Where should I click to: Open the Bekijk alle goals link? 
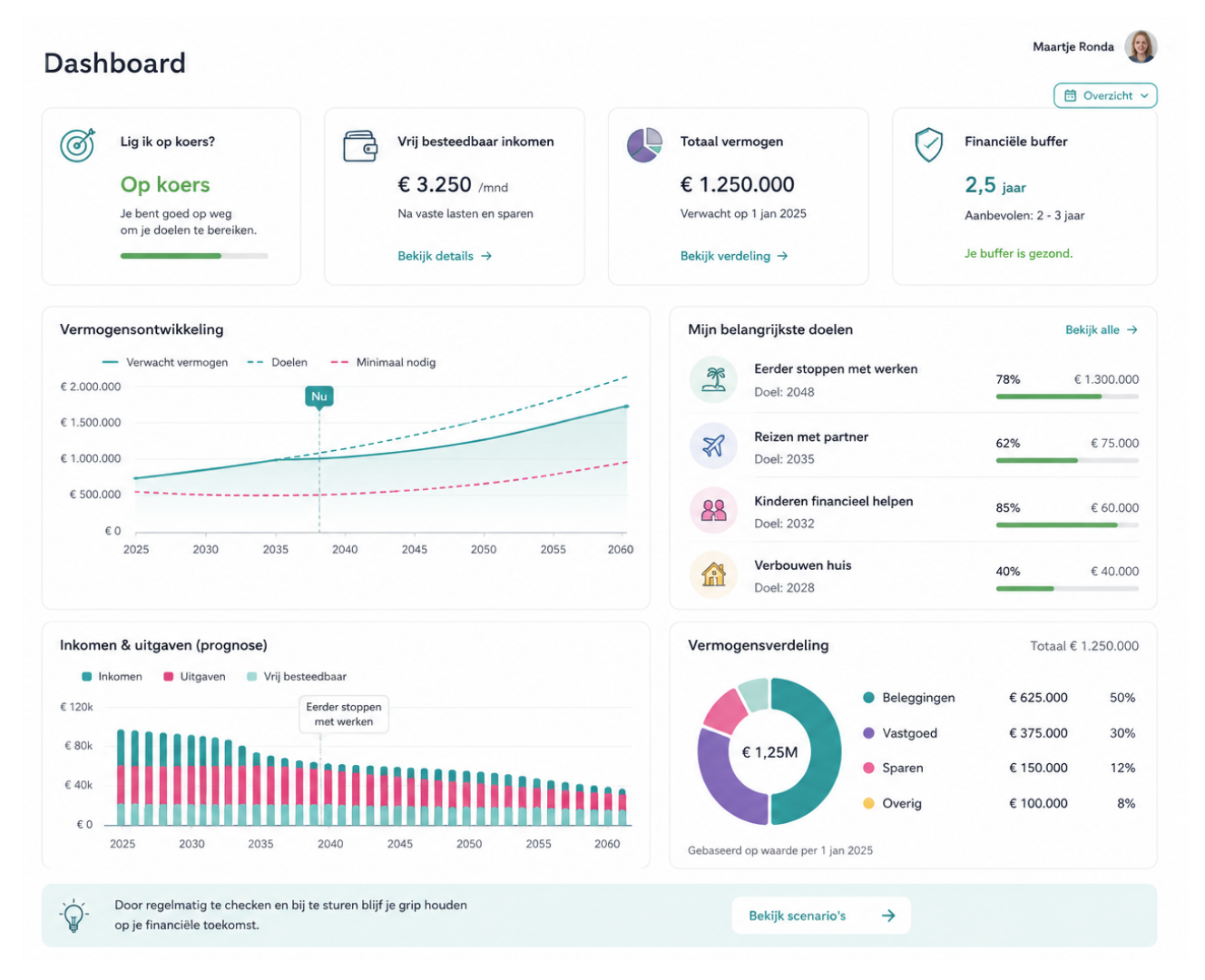click(x=1102, y=329)
